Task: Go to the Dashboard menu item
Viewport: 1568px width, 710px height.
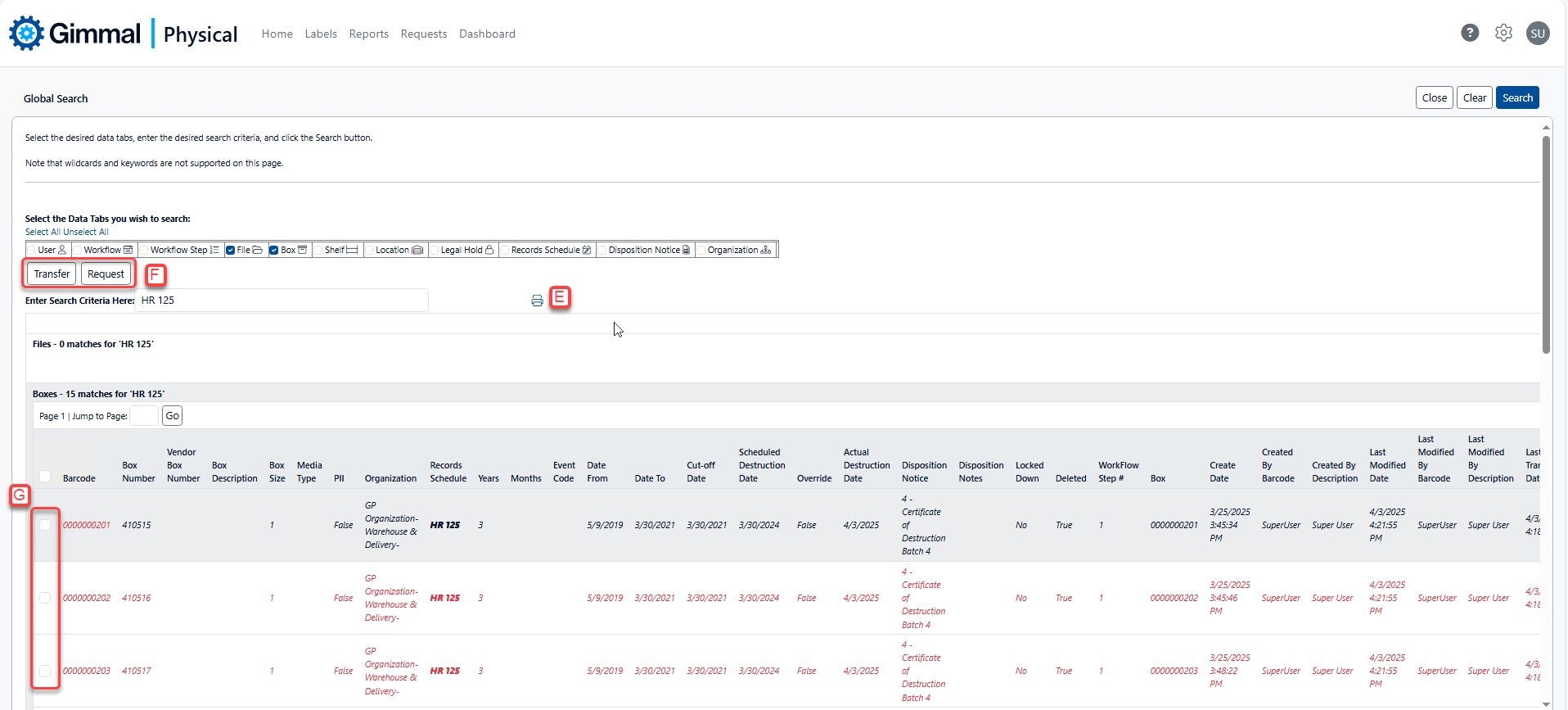Action: click(x=487, y=34)
